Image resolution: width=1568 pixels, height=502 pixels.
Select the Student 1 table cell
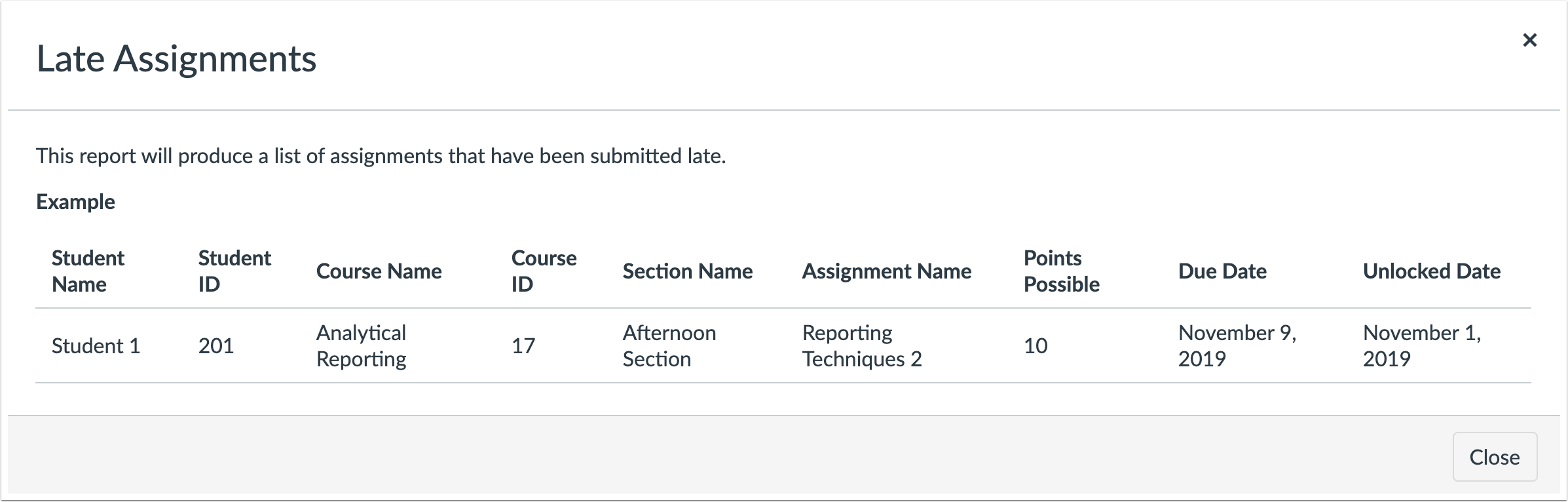(95, 345)
